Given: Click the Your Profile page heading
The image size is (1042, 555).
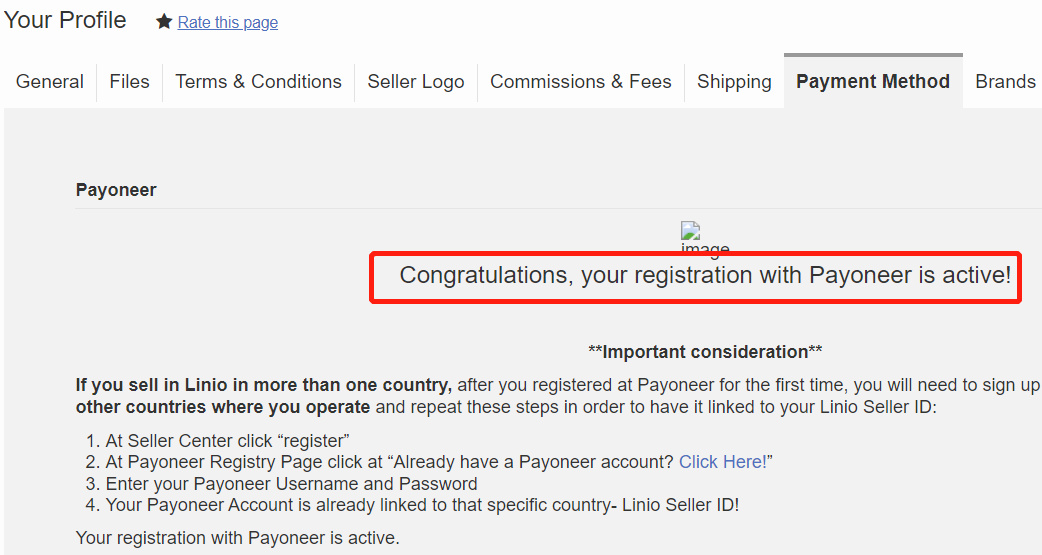Looking at the screenshot, I should [x=65, y=20].
